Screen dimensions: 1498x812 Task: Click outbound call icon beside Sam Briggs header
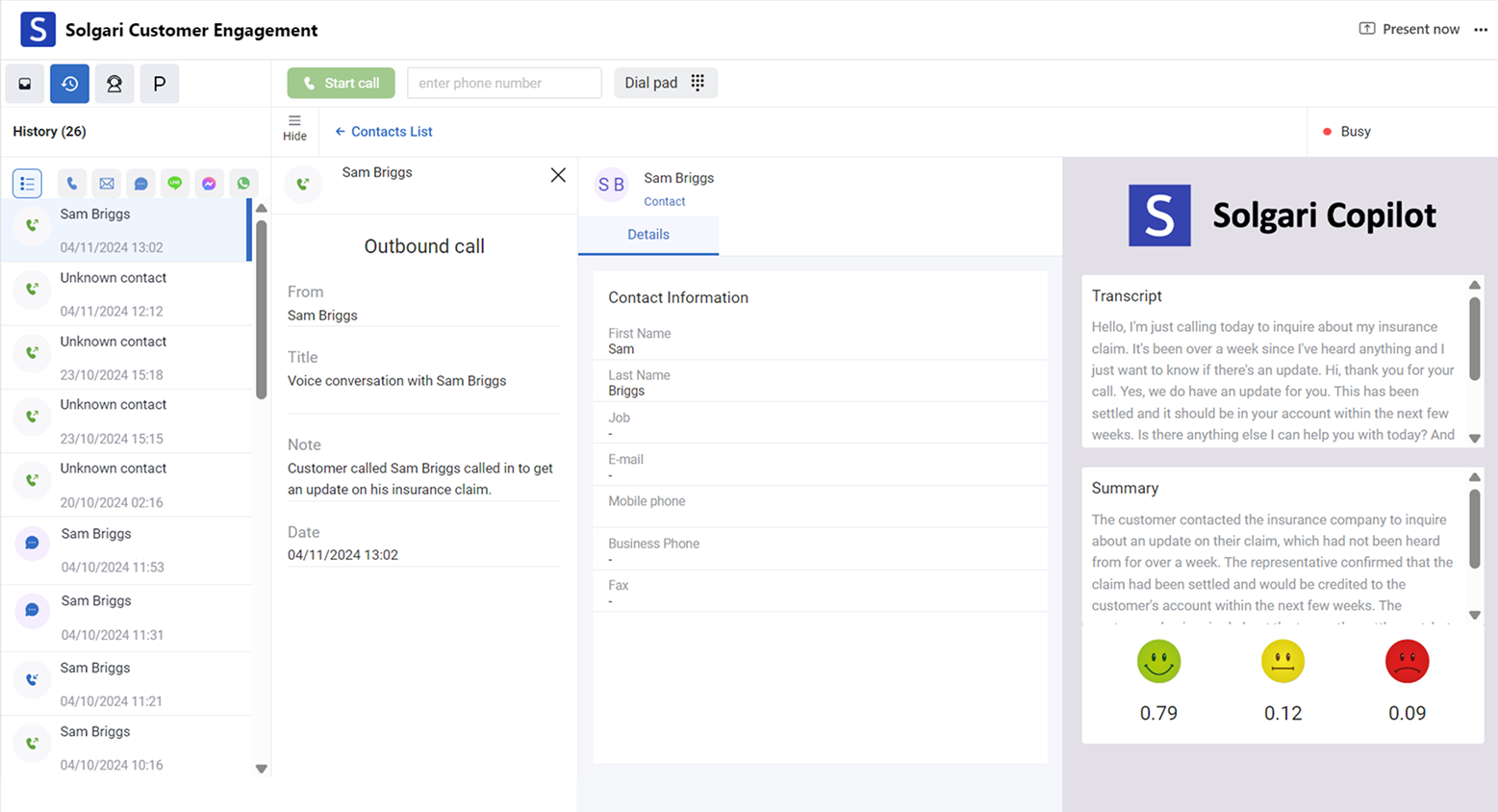[x=303, y=184]
